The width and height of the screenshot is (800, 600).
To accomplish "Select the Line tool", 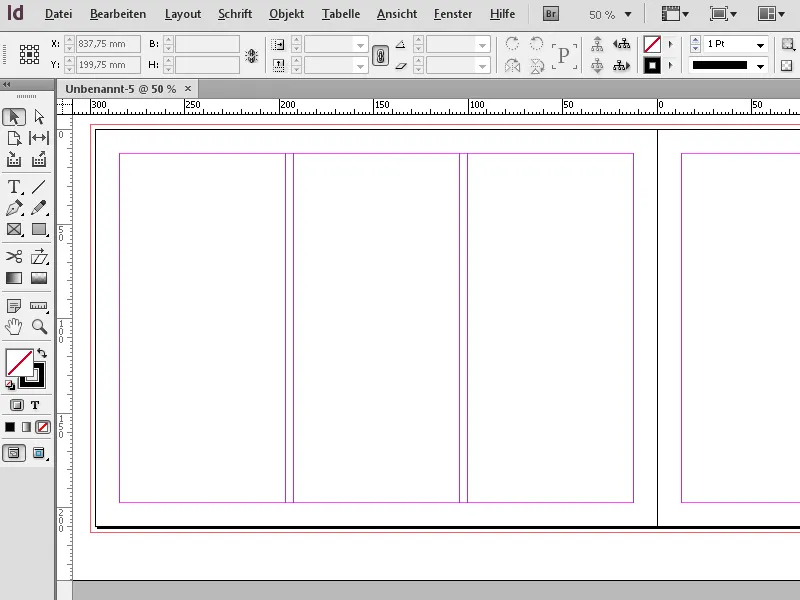I will tap(39, 187).
